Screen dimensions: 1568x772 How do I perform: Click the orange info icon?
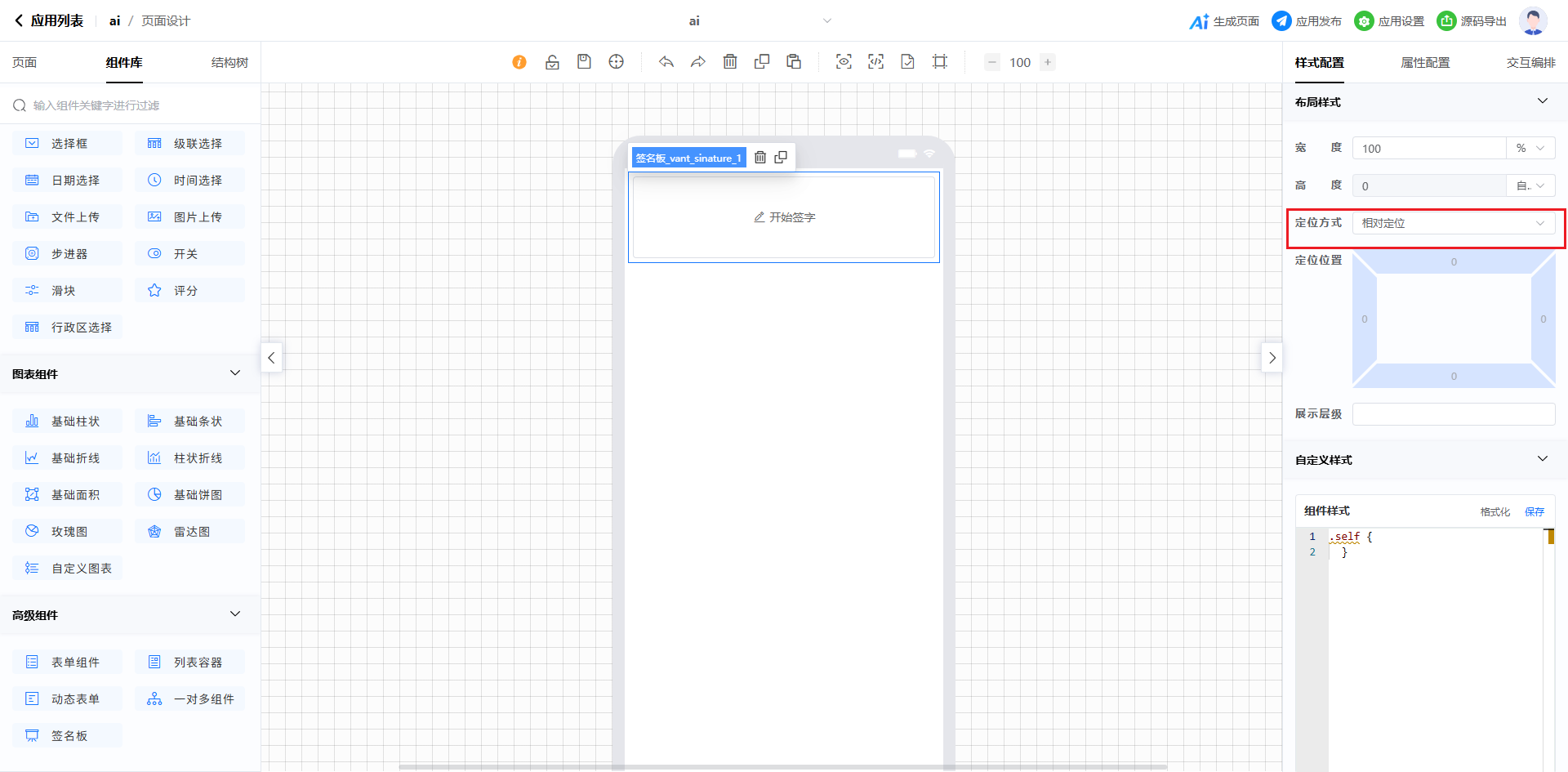(x=519, y=62)
